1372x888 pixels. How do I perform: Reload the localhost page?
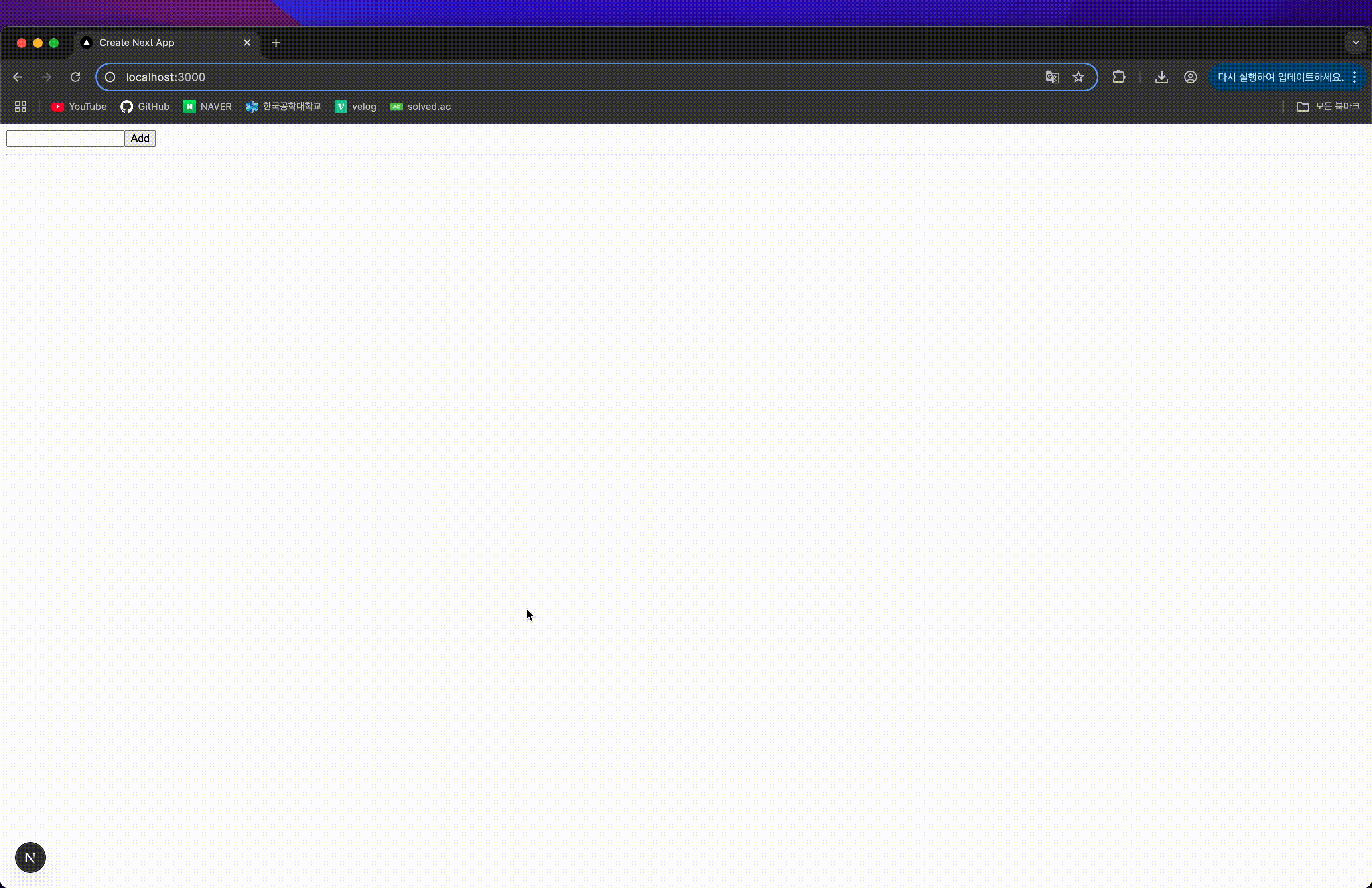pos(75,77)
